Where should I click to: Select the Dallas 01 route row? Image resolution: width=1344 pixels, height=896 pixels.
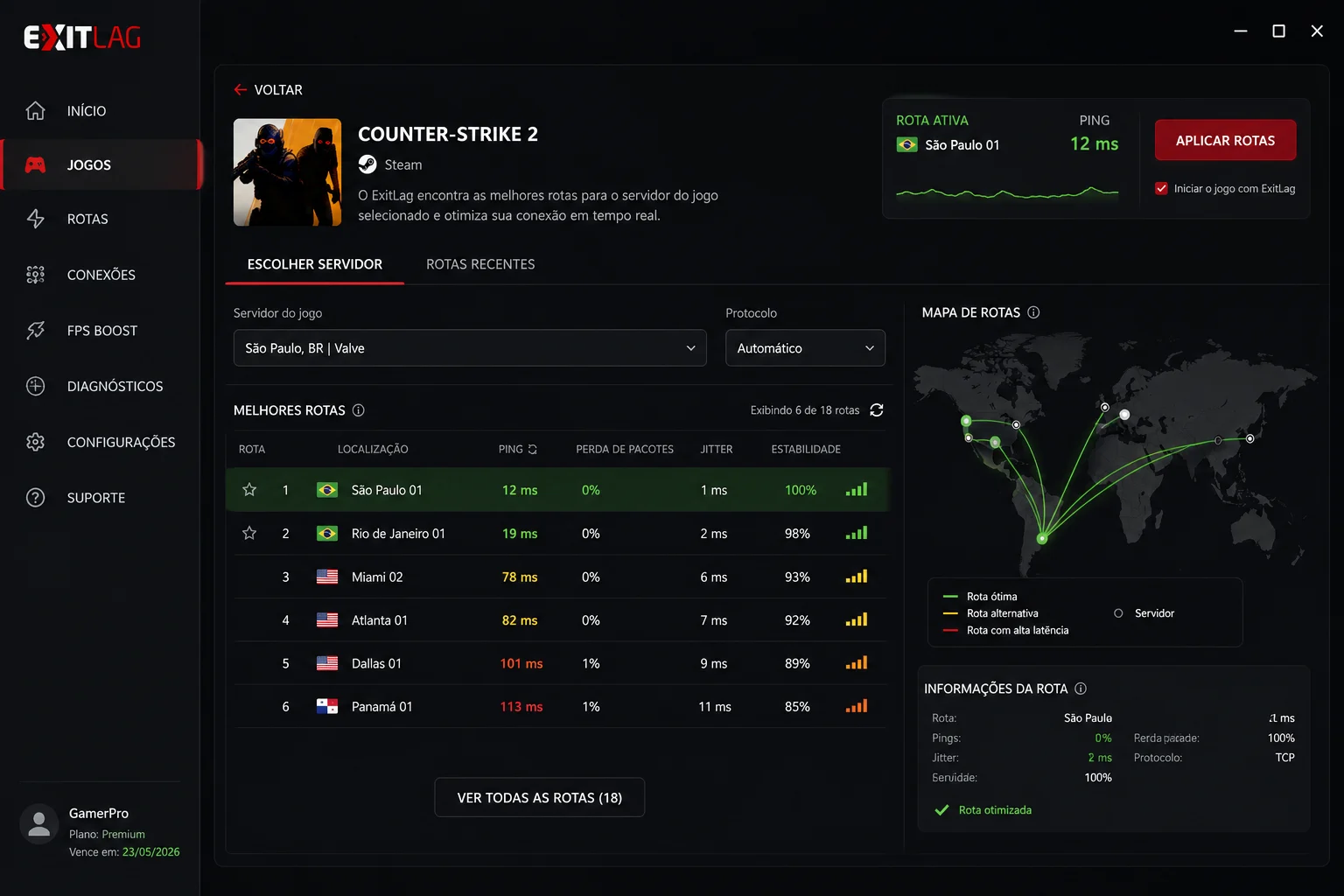point(557,663)
